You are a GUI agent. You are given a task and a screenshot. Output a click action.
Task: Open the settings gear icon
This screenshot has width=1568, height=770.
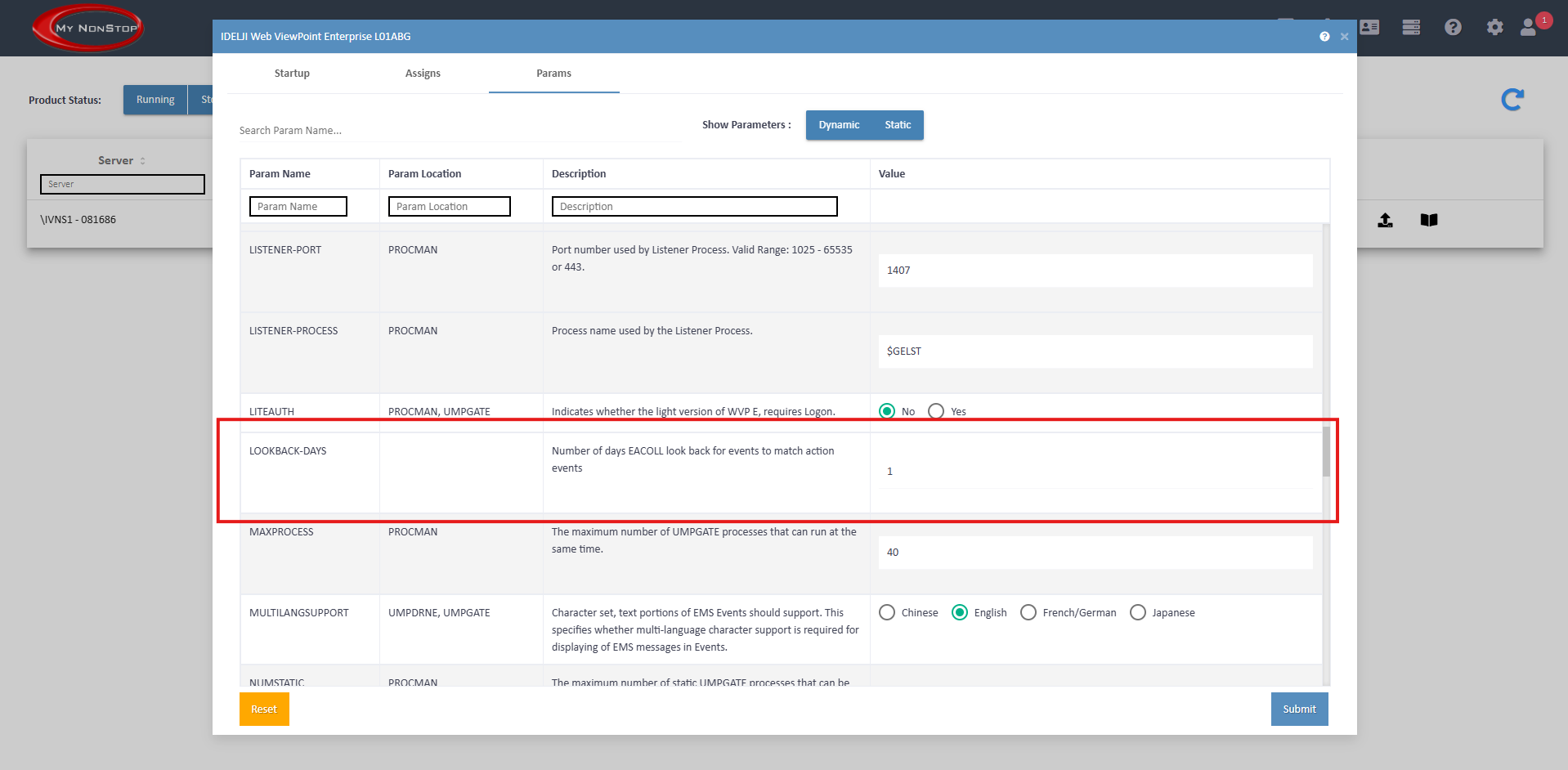pyautogui.click(x=1494, y=27)
